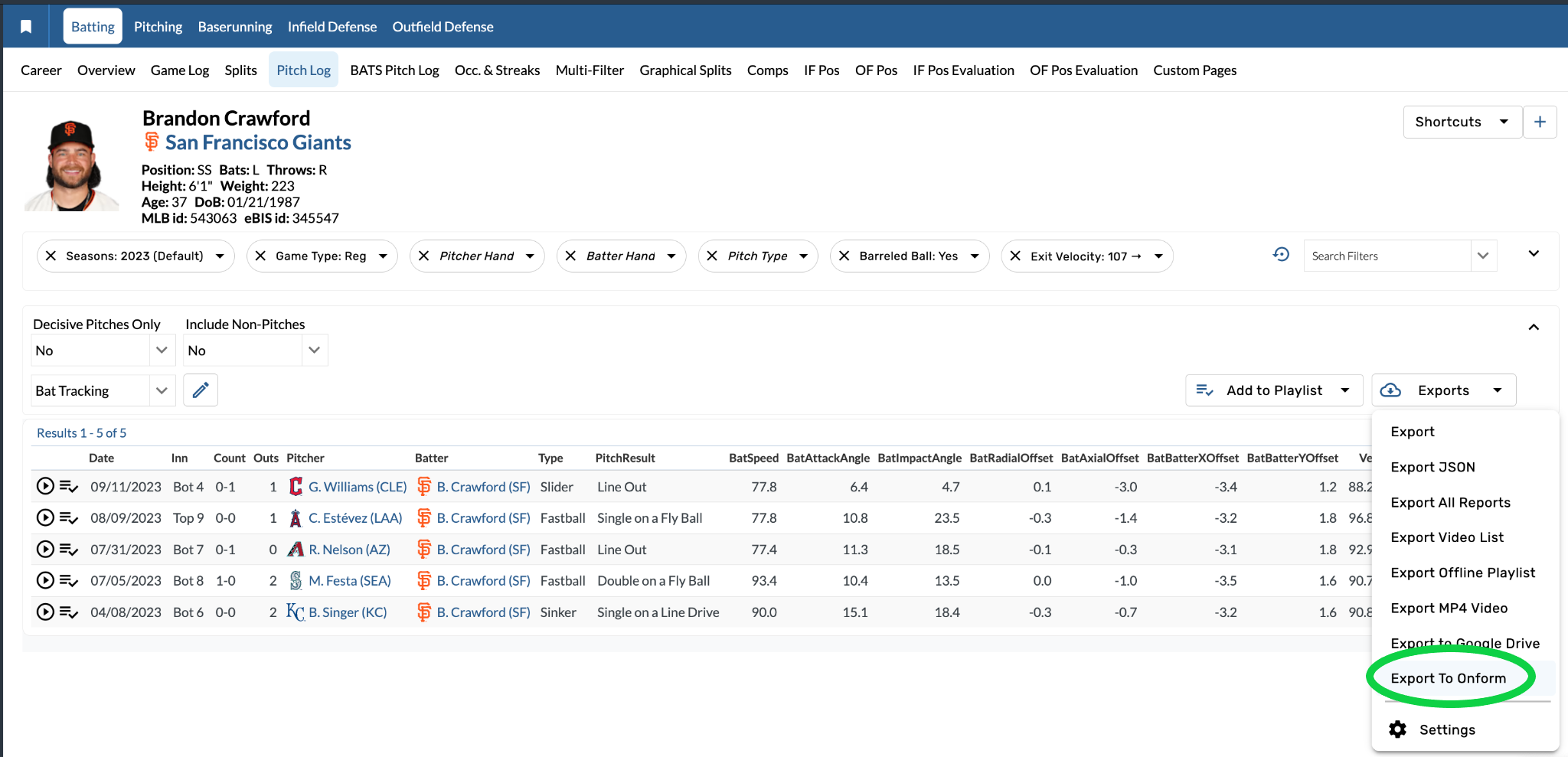
Task: Open the Decisive Pitches Only dropdown
Action: click(162, 351)
